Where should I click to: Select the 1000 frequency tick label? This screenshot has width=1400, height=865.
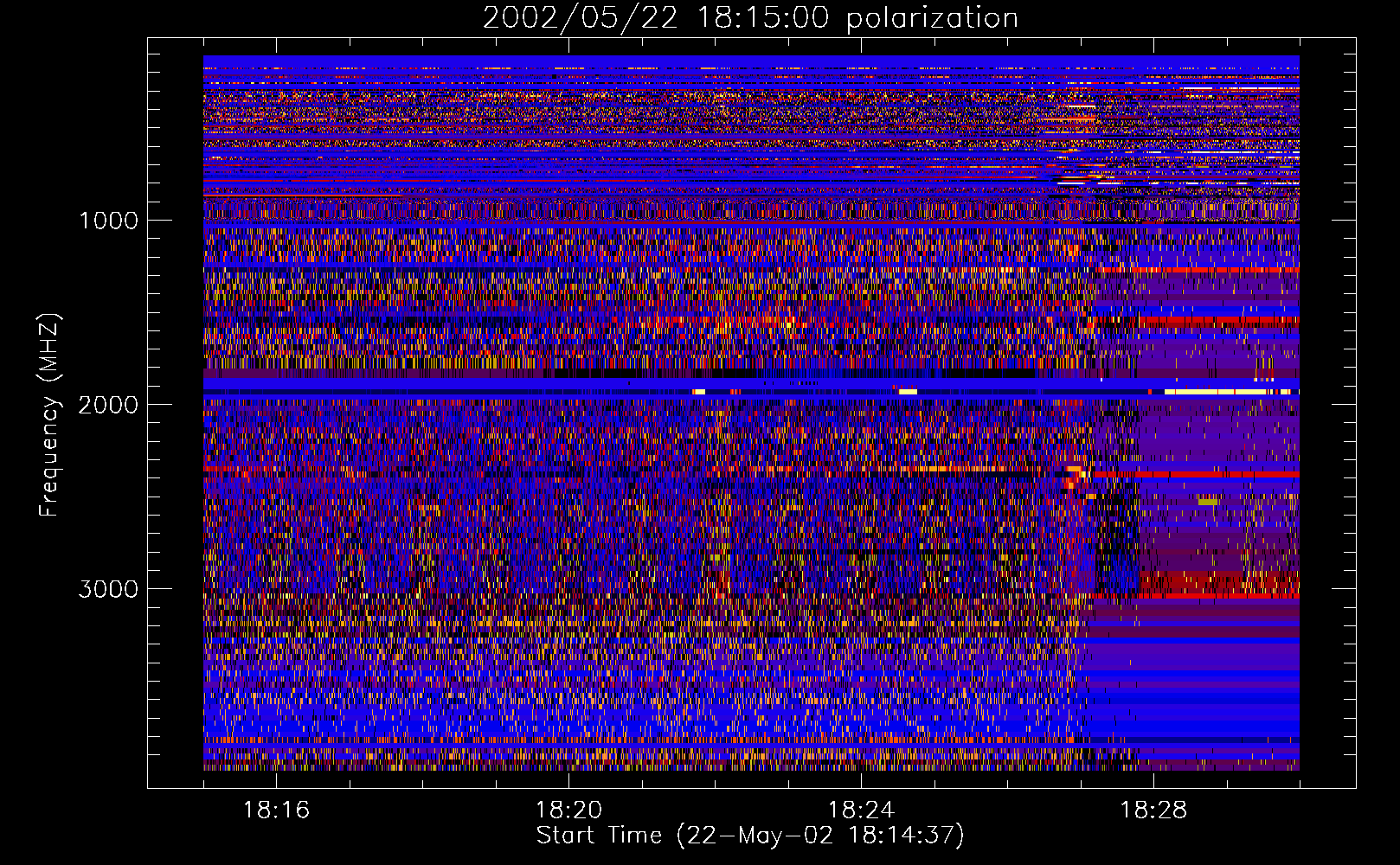tap(108, 221)
